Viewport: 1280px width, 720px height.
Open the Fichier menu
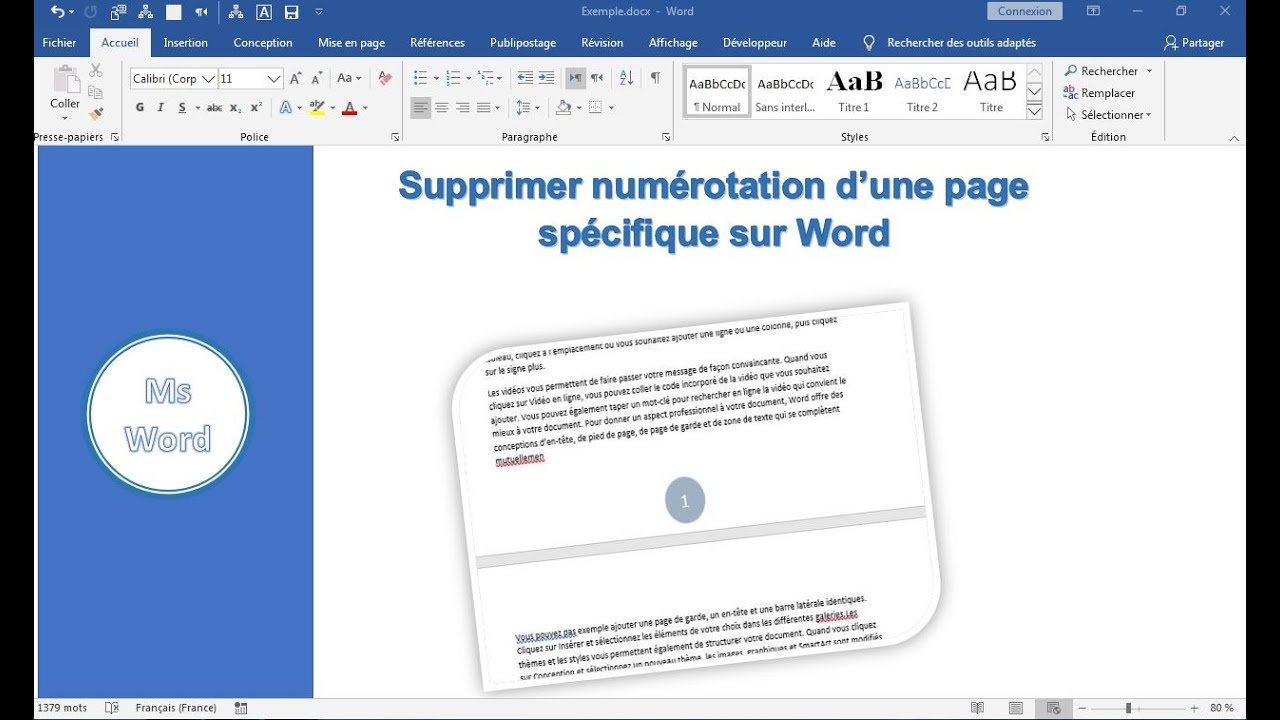60,43
